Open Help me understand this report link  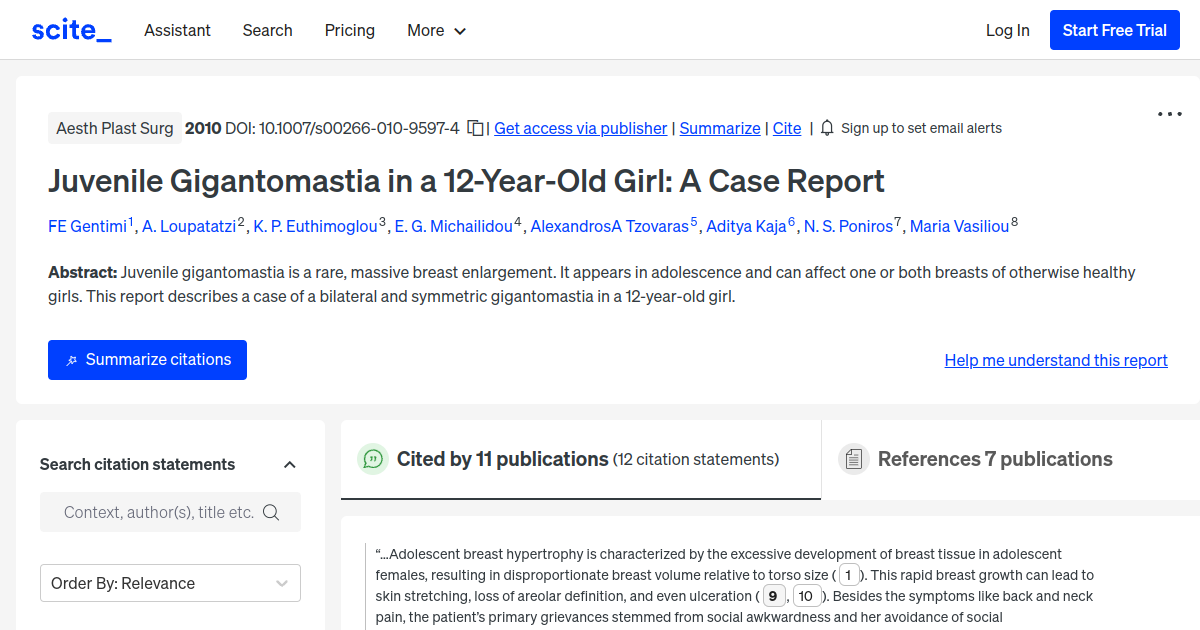tap(1056, 360)
